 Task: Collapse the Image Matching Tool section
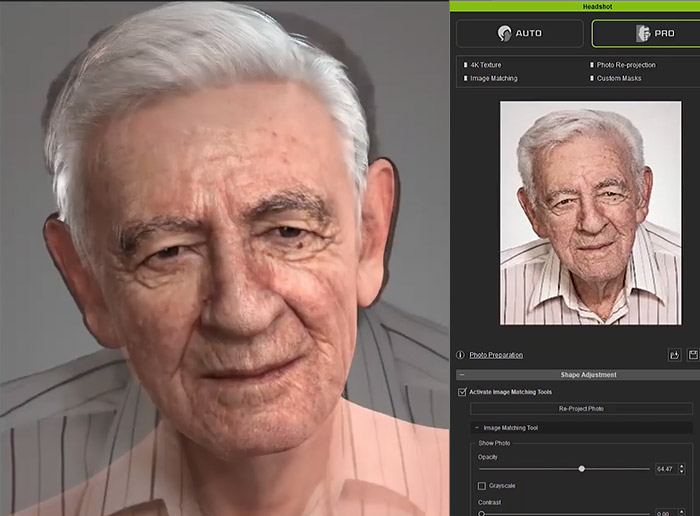coord(477,428)
